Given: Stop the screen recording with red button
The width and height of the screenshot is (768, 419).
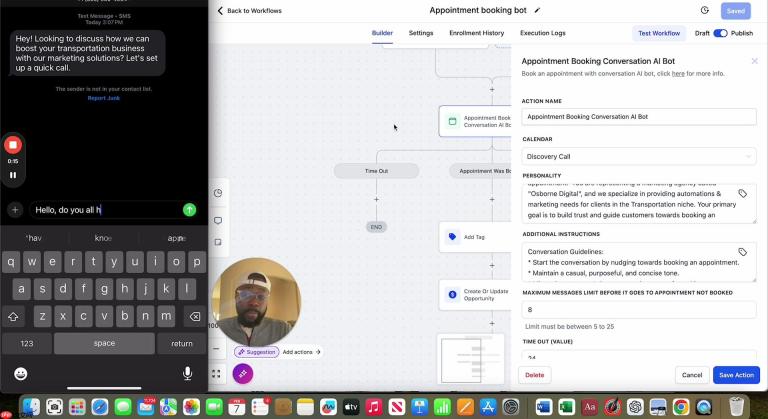Looking at the screenshot, I should (13, 145).
